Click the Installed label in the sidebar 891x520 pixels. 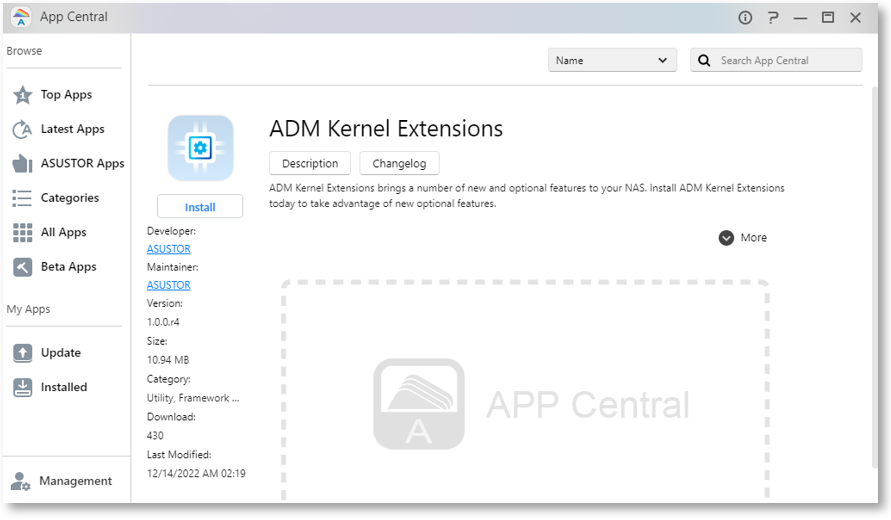[64, 388]
